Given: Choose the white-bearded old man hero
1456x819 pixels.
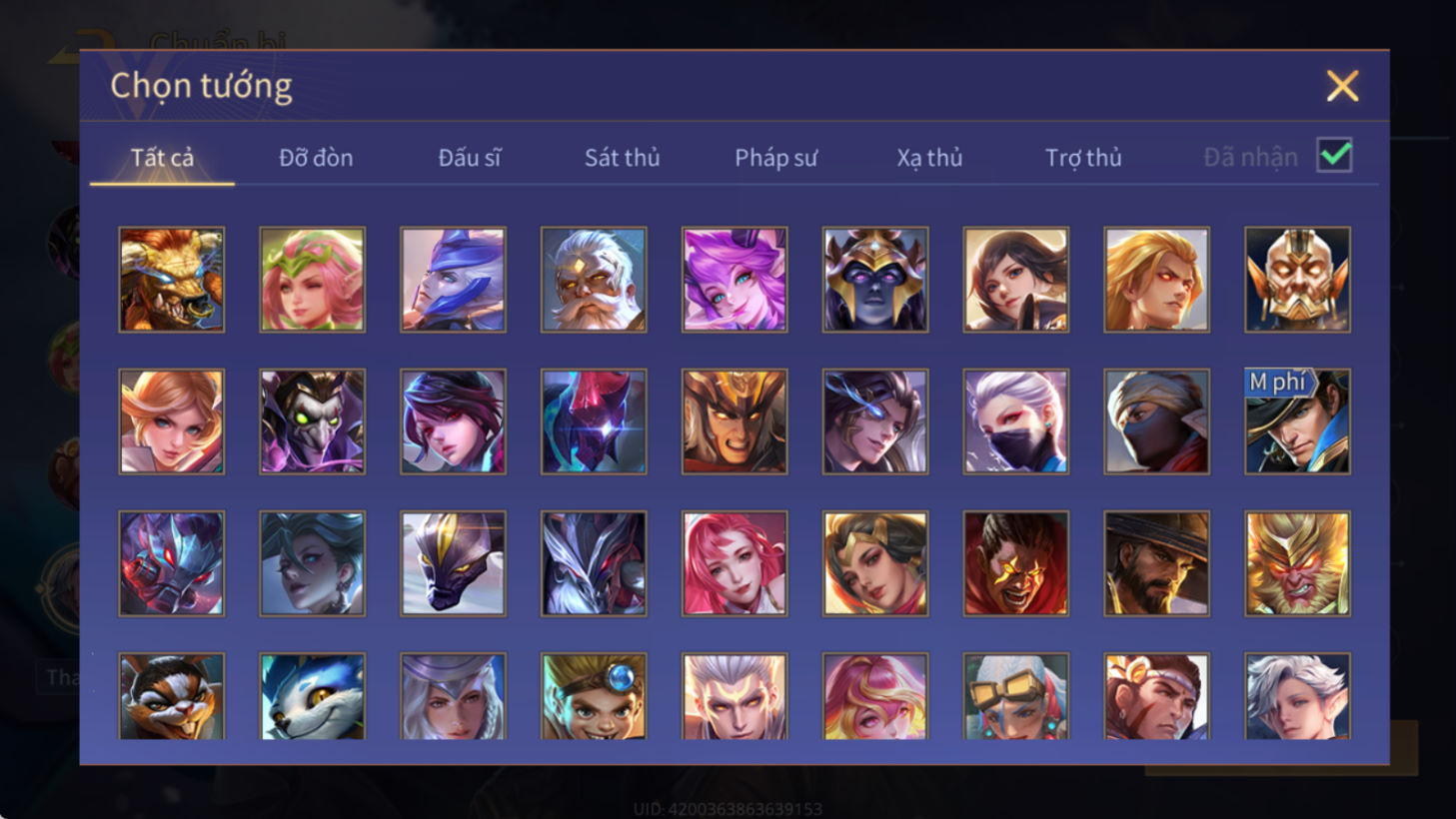Looking at the screenshot, I should 594,280.
